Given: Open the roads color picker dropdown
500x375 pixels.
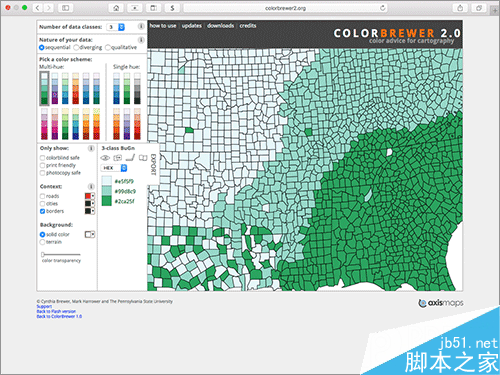Looking at the screenshot, I should [x=90, y=196].
